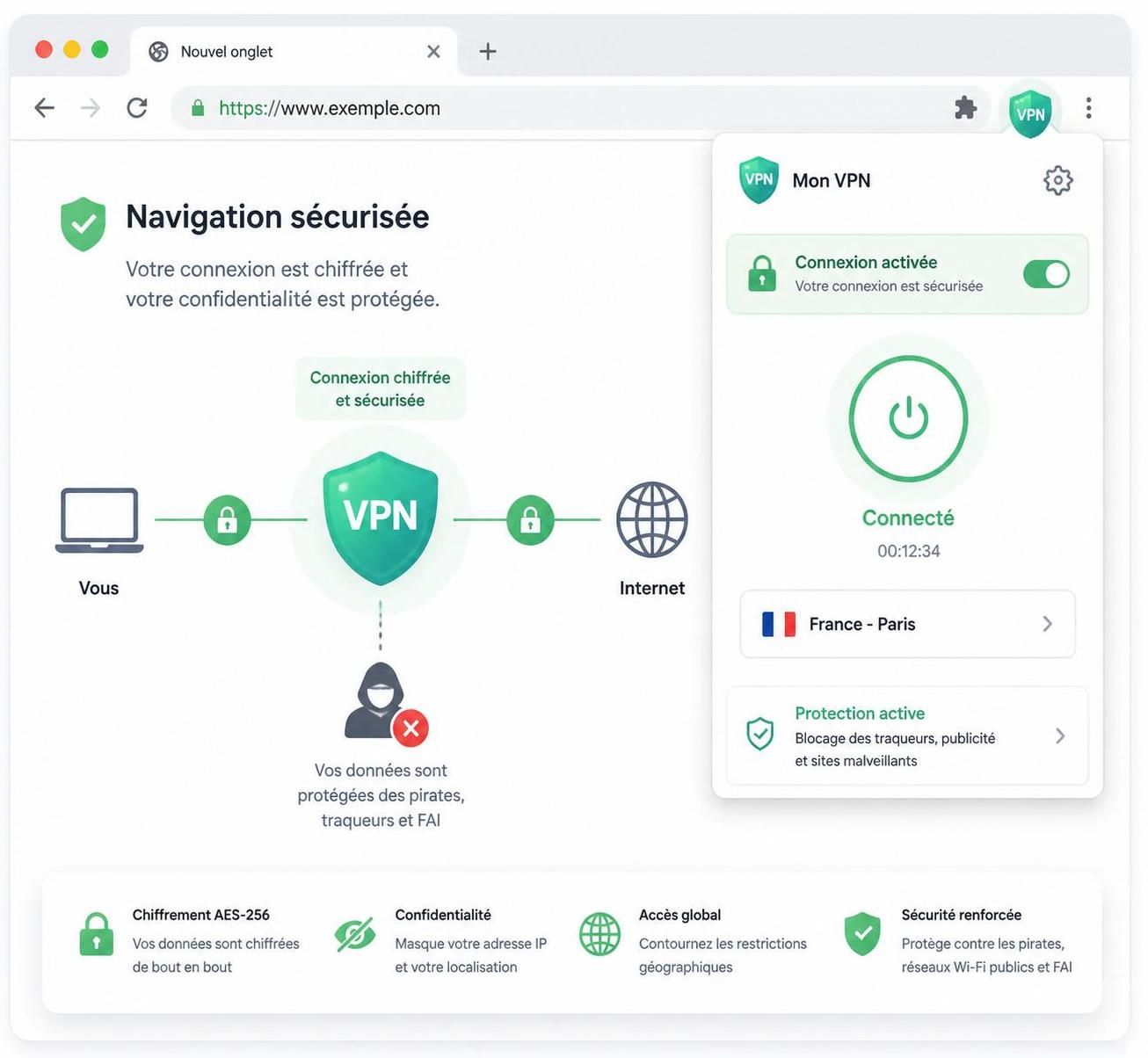
Task: Click the shield icon next to Protection active
Action: (759, 734)
